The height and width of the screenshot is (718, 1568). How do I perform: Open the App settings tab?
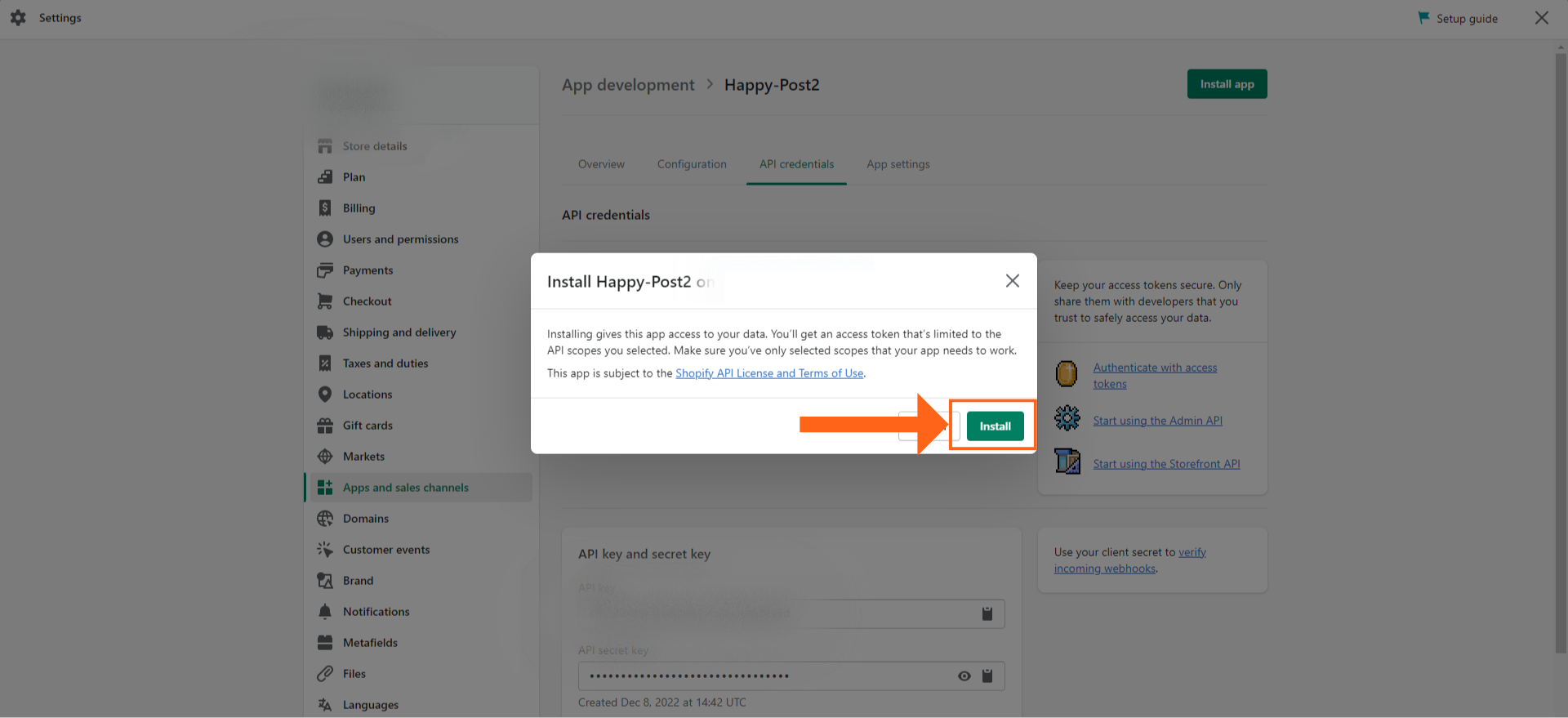[x=898, y=164]
